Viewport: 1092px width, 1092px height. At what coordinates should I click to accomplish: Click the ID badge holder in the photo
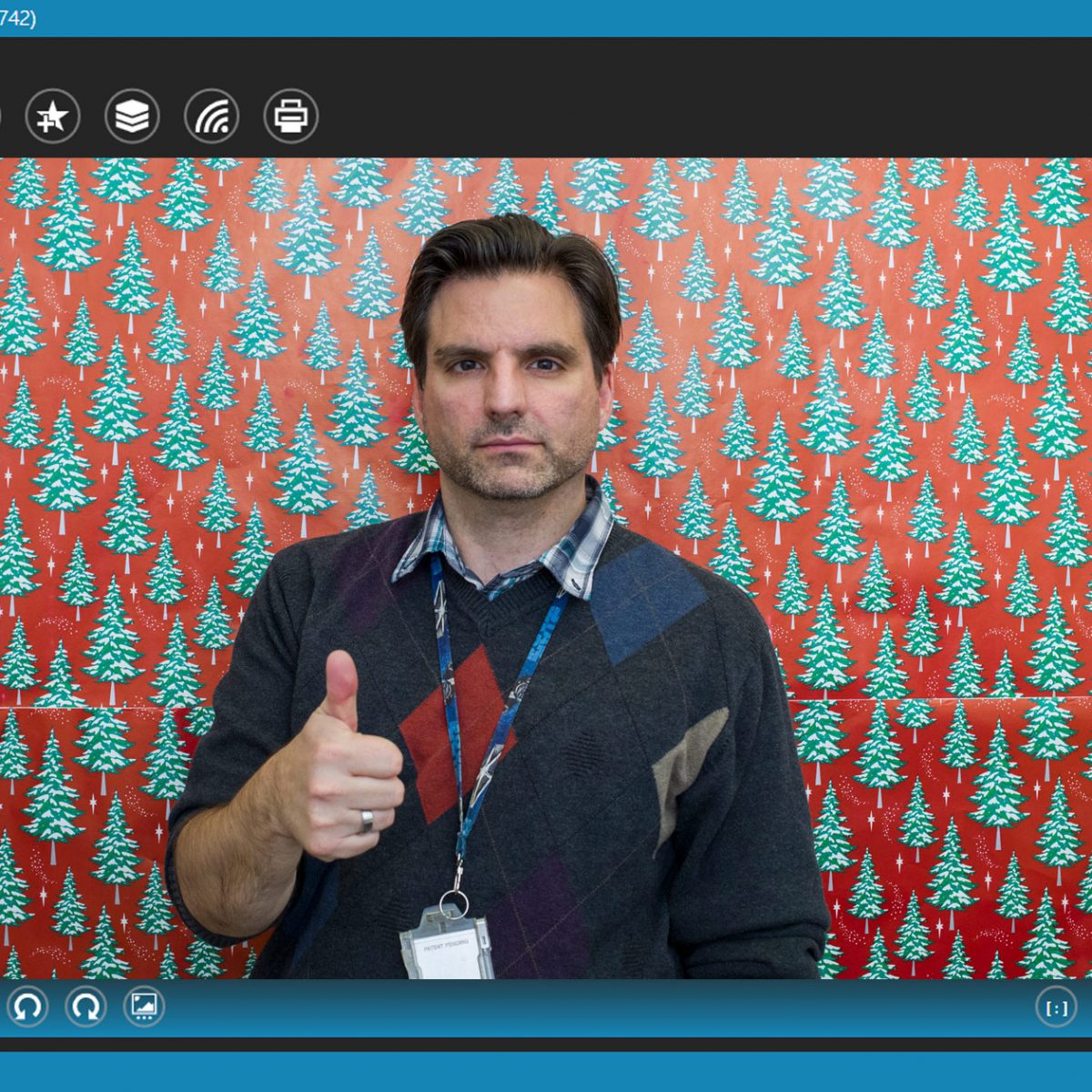446,946
